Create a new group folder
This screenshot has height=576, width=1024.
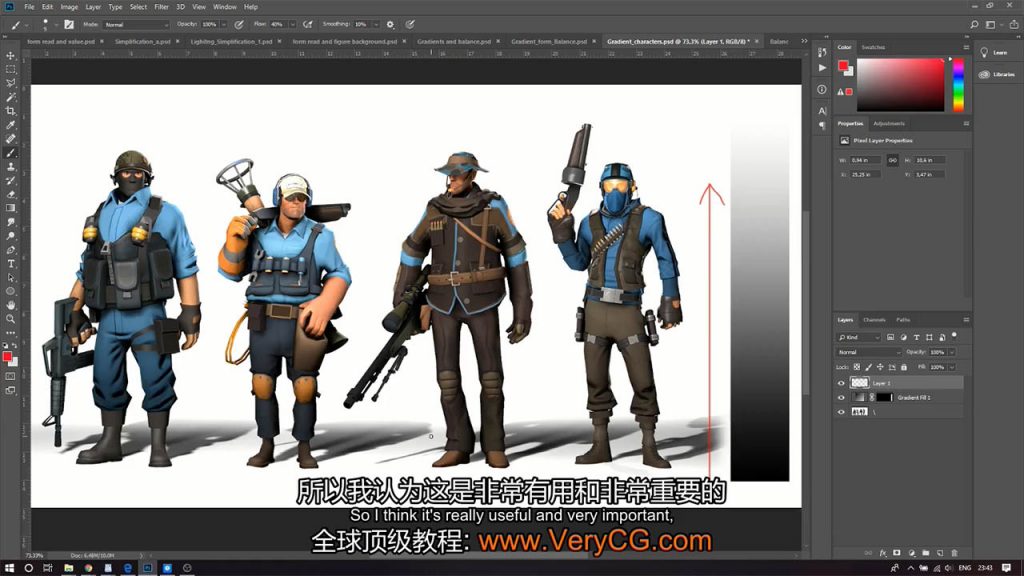click(925, 552)
